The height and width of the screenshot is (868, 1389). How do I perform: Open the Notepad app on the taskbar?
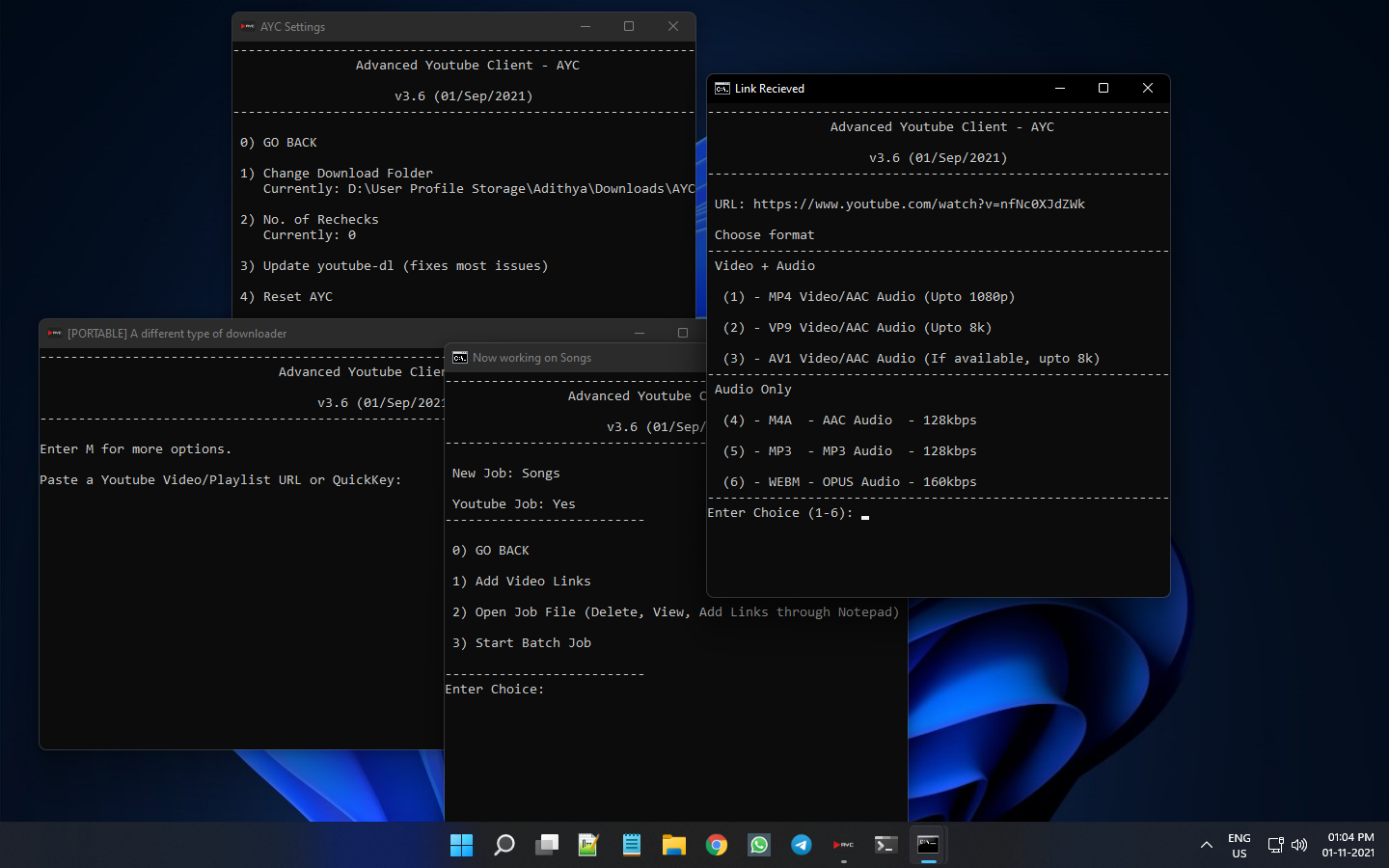(631, 845)
